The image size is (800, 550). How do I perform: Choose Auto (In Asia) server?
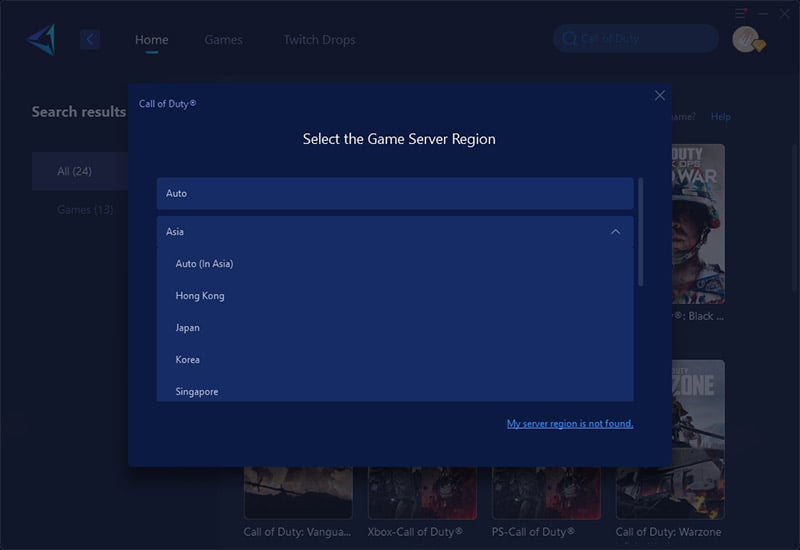pyautogui.click(x=395, y=264)
